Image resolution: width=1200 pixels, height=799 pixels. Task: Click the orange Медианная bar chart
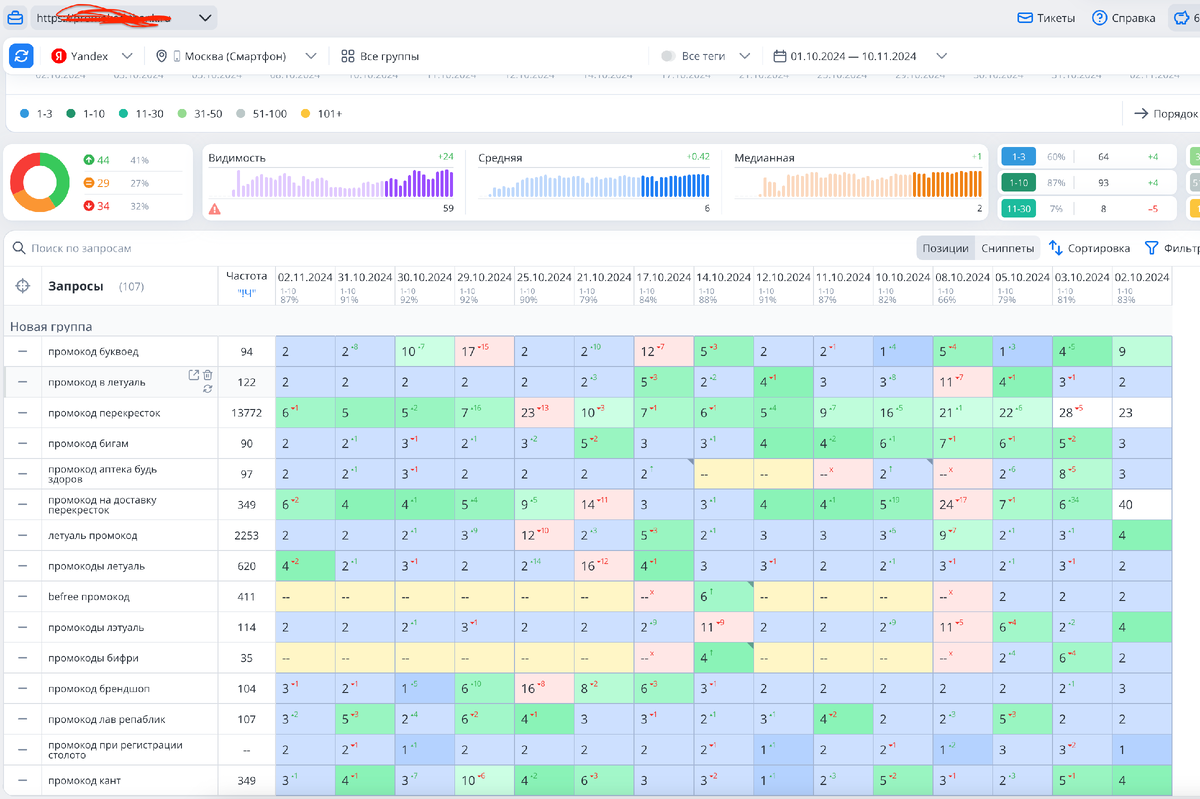(858, 185)
